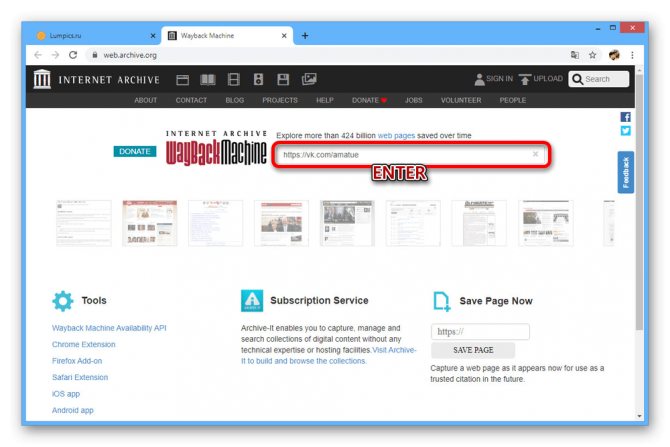Open the VOLUNTEER menu item

461,100
